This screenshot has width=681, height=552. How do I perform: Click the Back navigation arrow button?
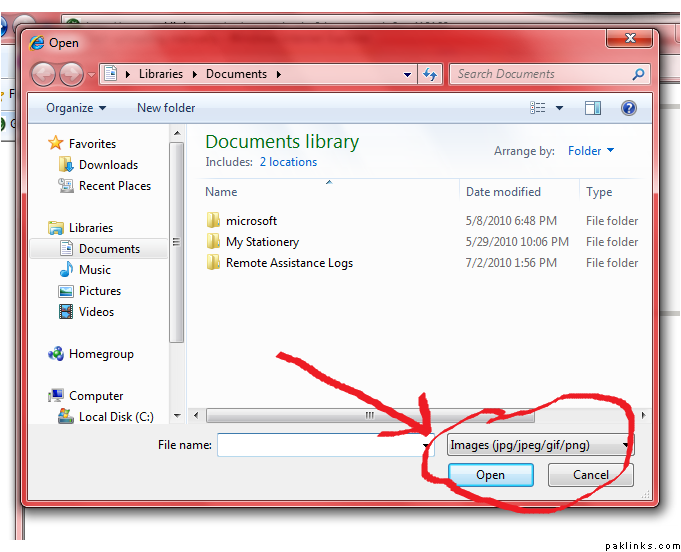click(44, 74)
